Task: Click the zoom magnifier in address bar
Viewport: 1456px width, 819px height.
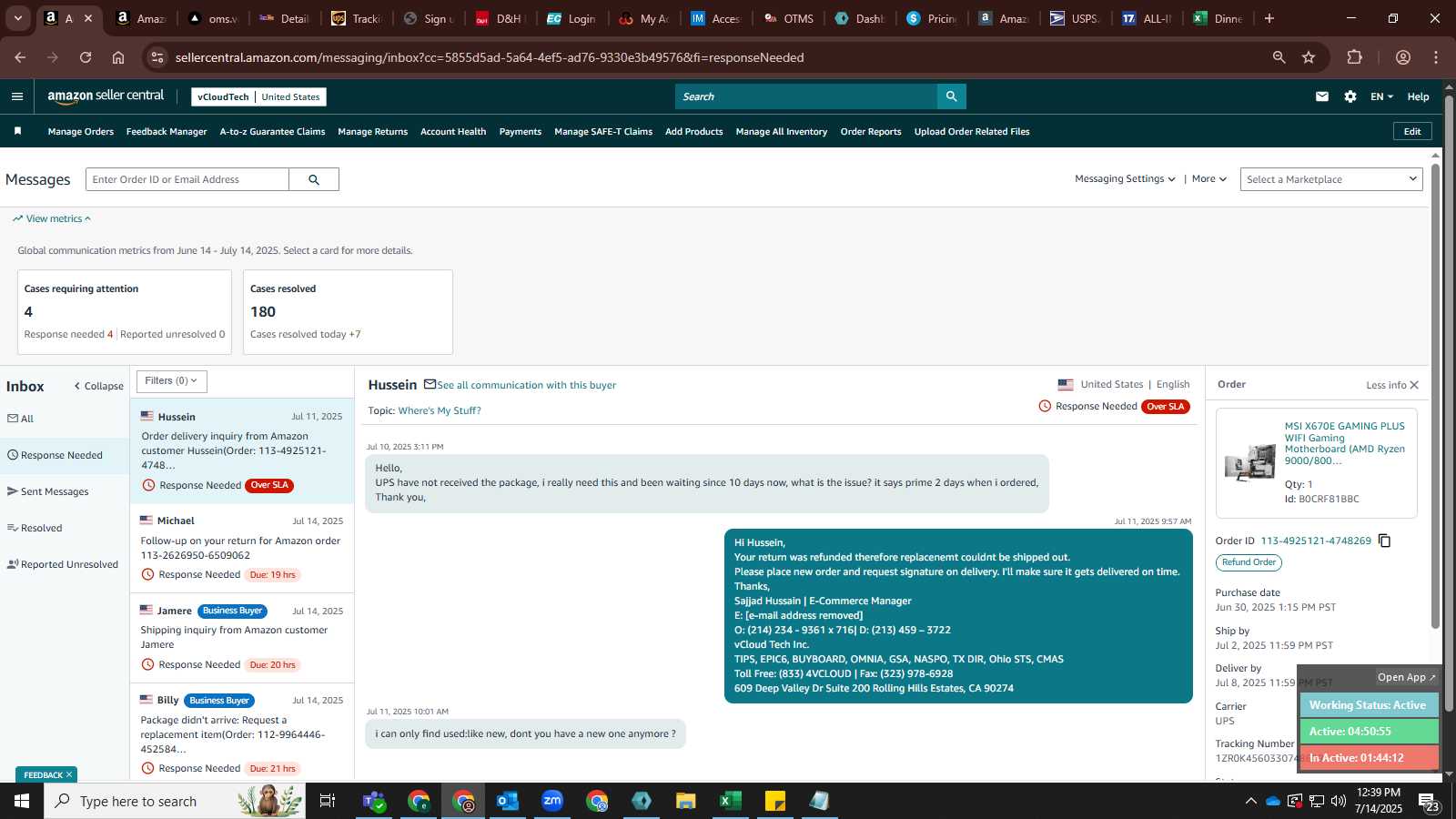Action: tap(1279, 57)
